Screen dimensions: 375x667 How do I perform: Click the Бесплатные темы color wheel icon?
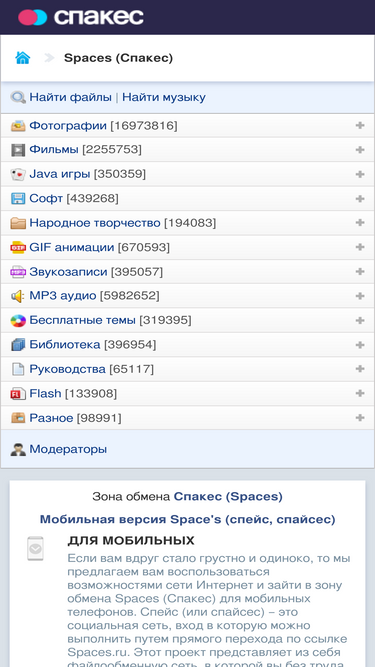point(18,320)
